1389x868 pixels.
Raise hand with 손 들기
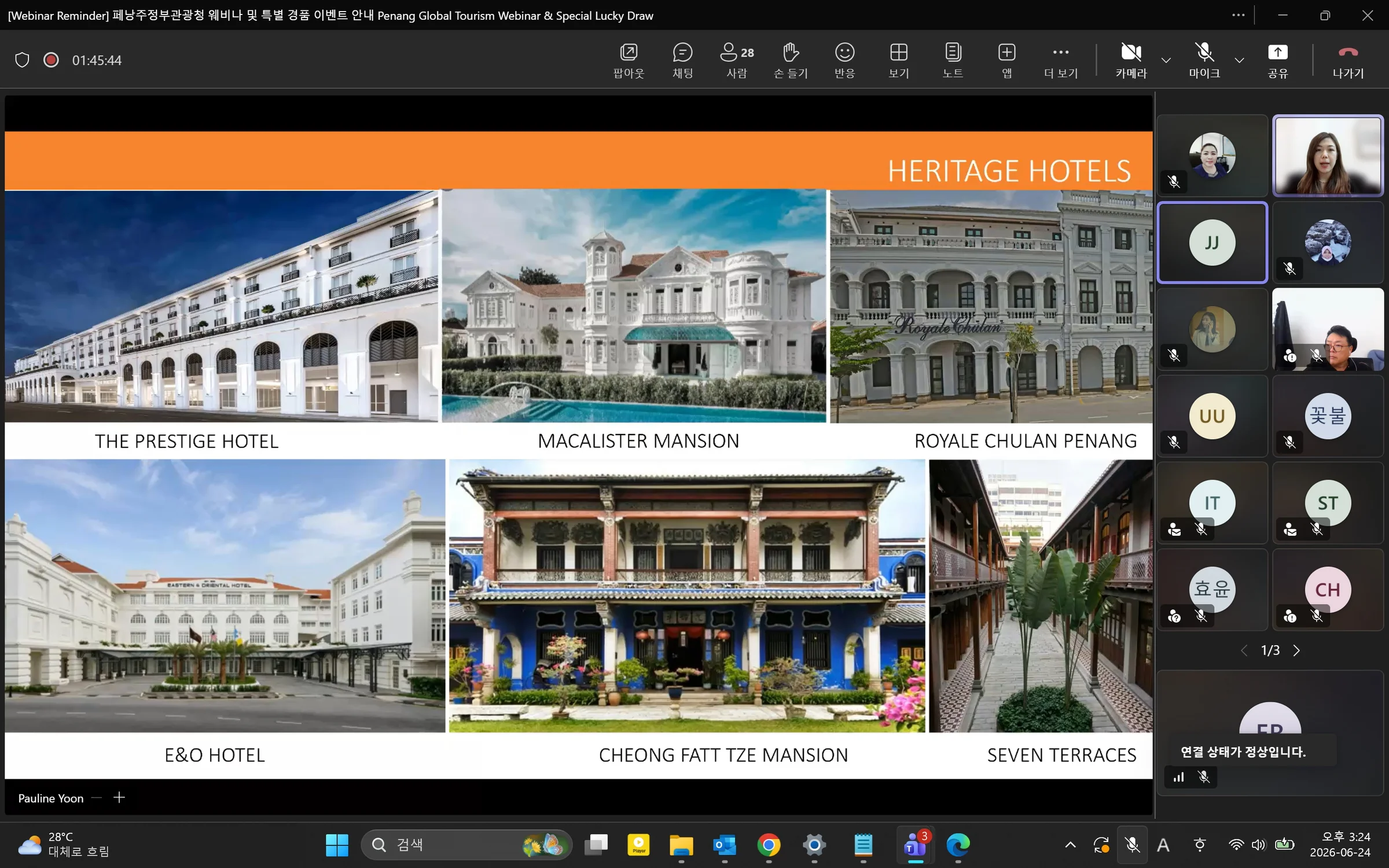point(791,60)
